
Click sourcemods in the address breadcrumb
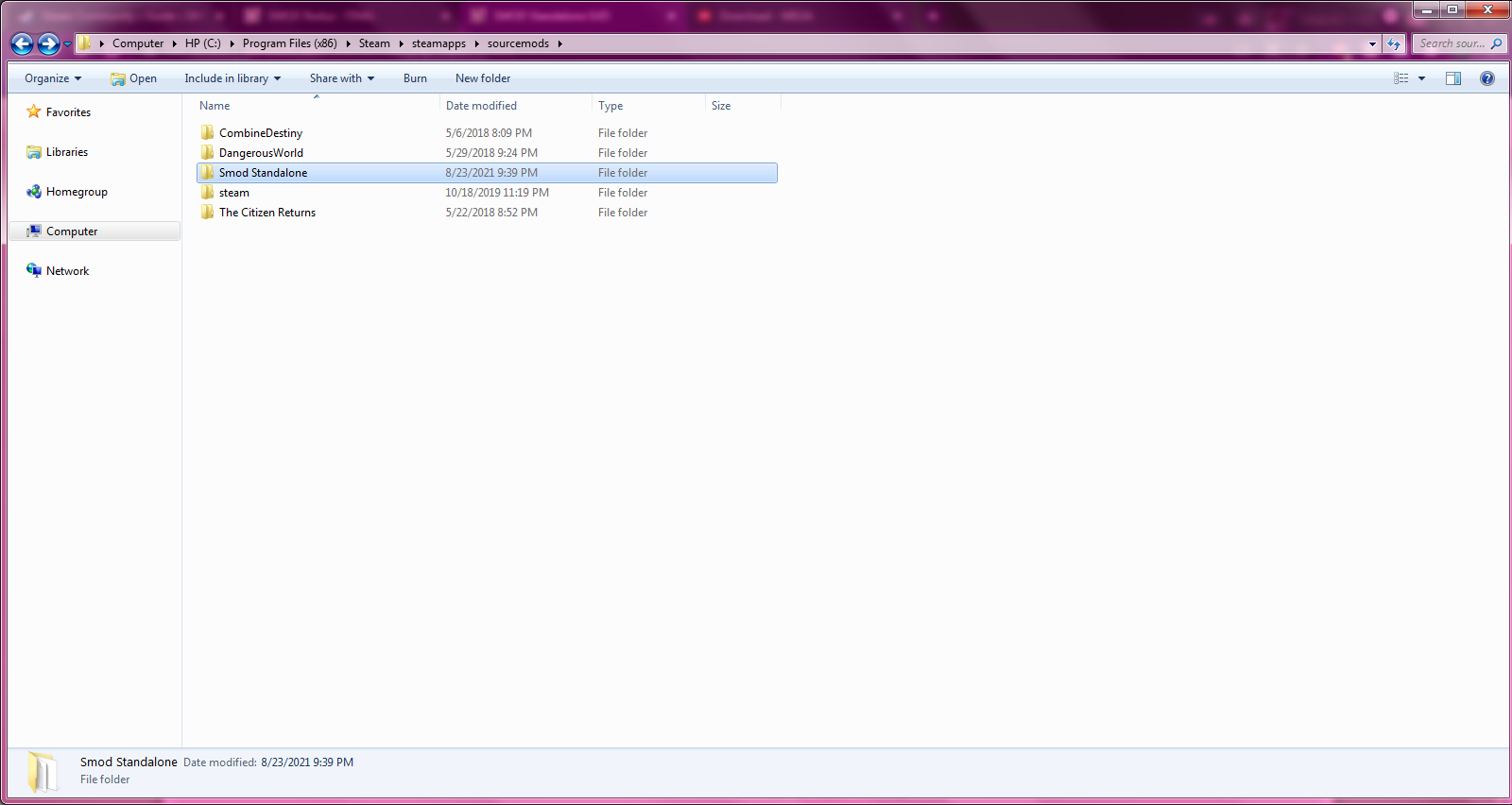[518, 43]
